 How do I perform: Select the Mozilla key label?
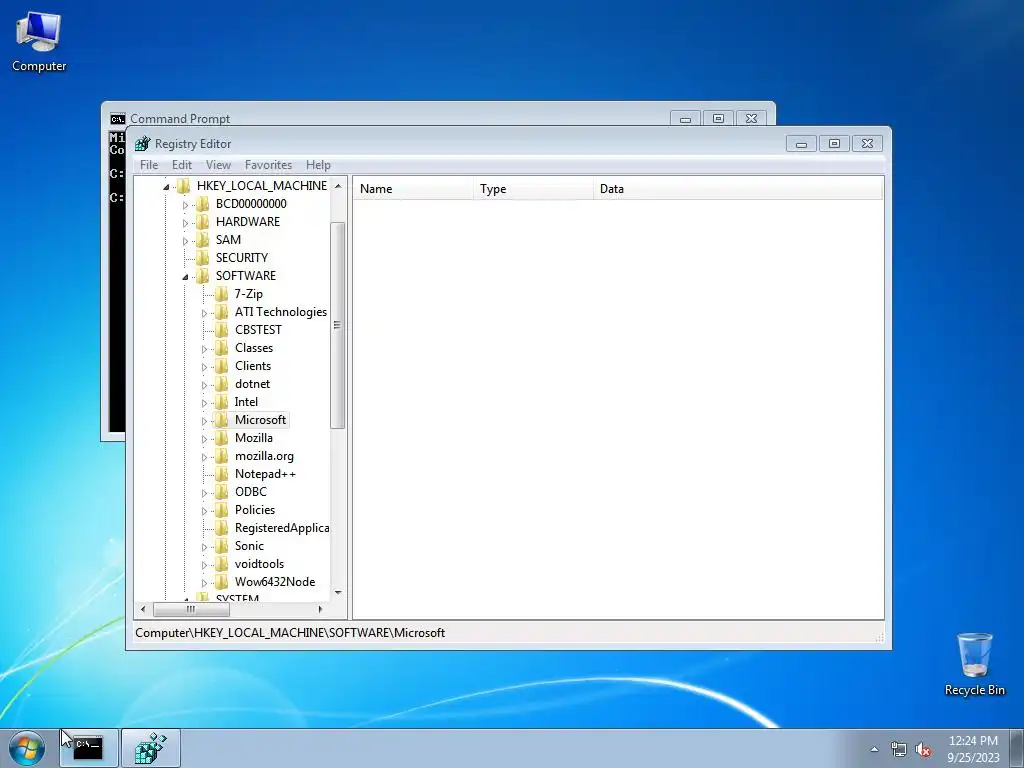point(253,438)
